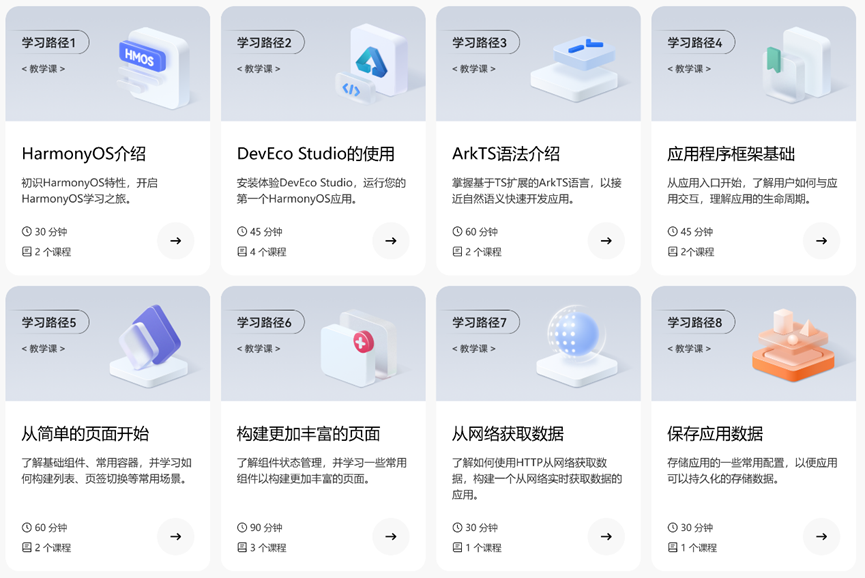Select the 学习路径4 label
The width and height of the screenshot is (865, 578).
click(695, 42)
